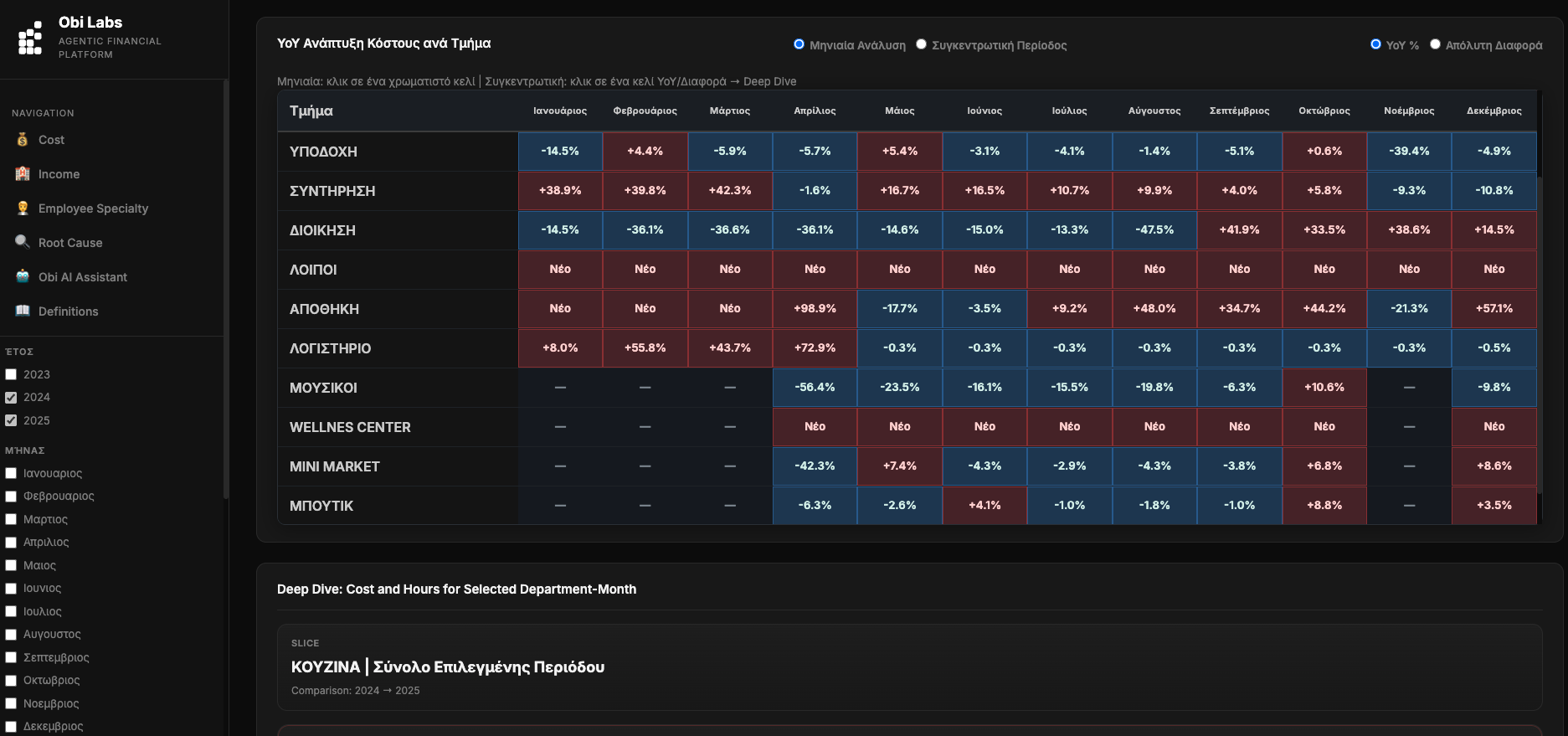Enable the 2023 year checkbox
1568x736 pixels.
coord(11,374)
